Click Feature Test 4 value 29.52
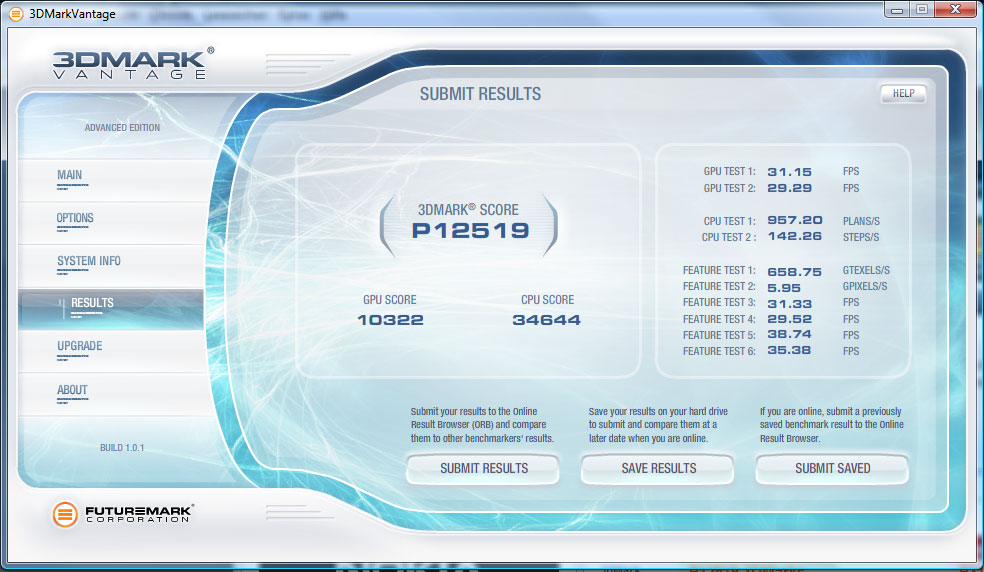The width and height of the screenshot is (984, 572). [x=789, y=319]
